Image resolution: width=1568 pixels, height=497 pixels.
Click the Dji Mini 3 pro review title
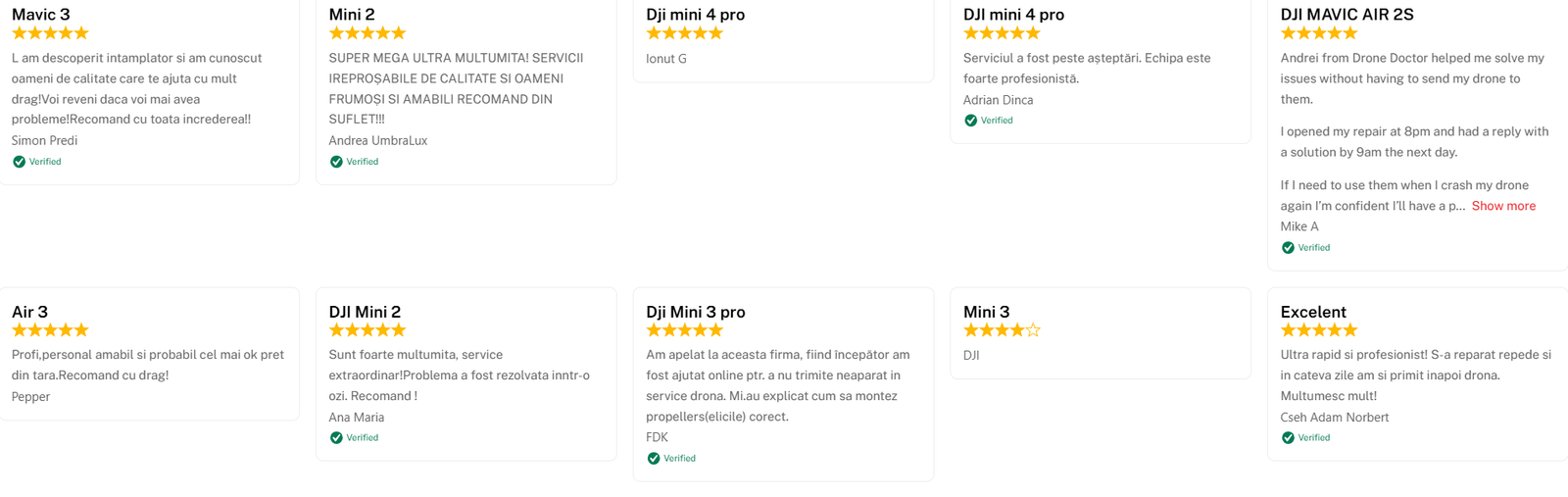pos(695,312)
